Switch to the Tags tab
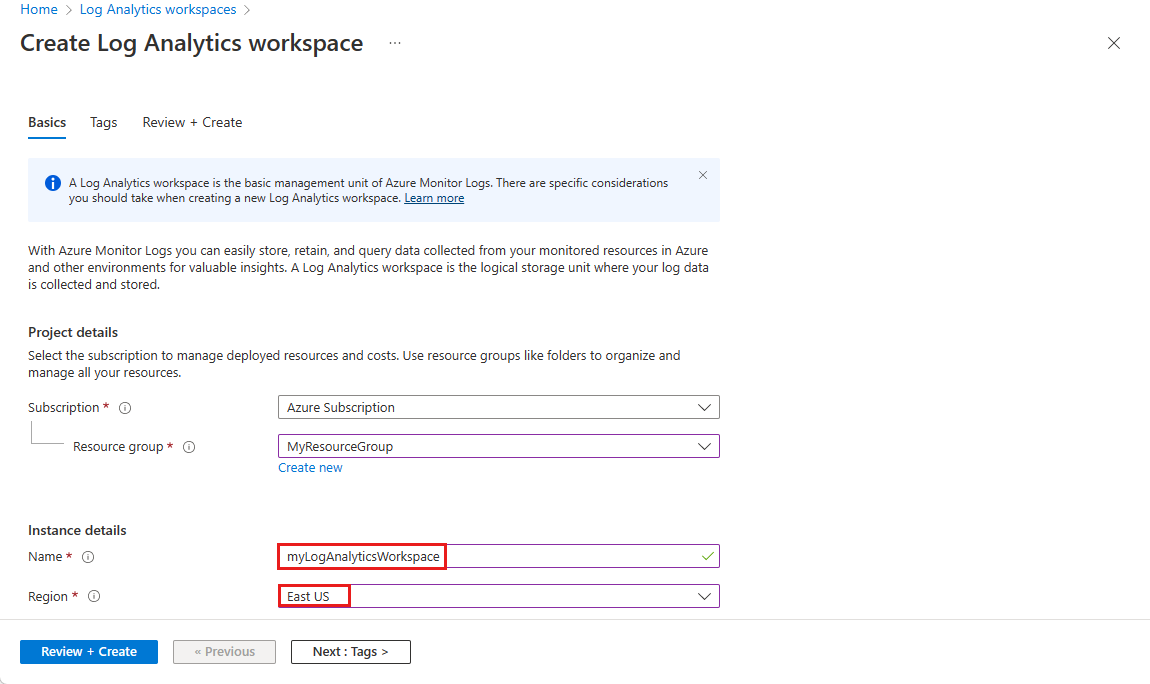 pos(103,122)
